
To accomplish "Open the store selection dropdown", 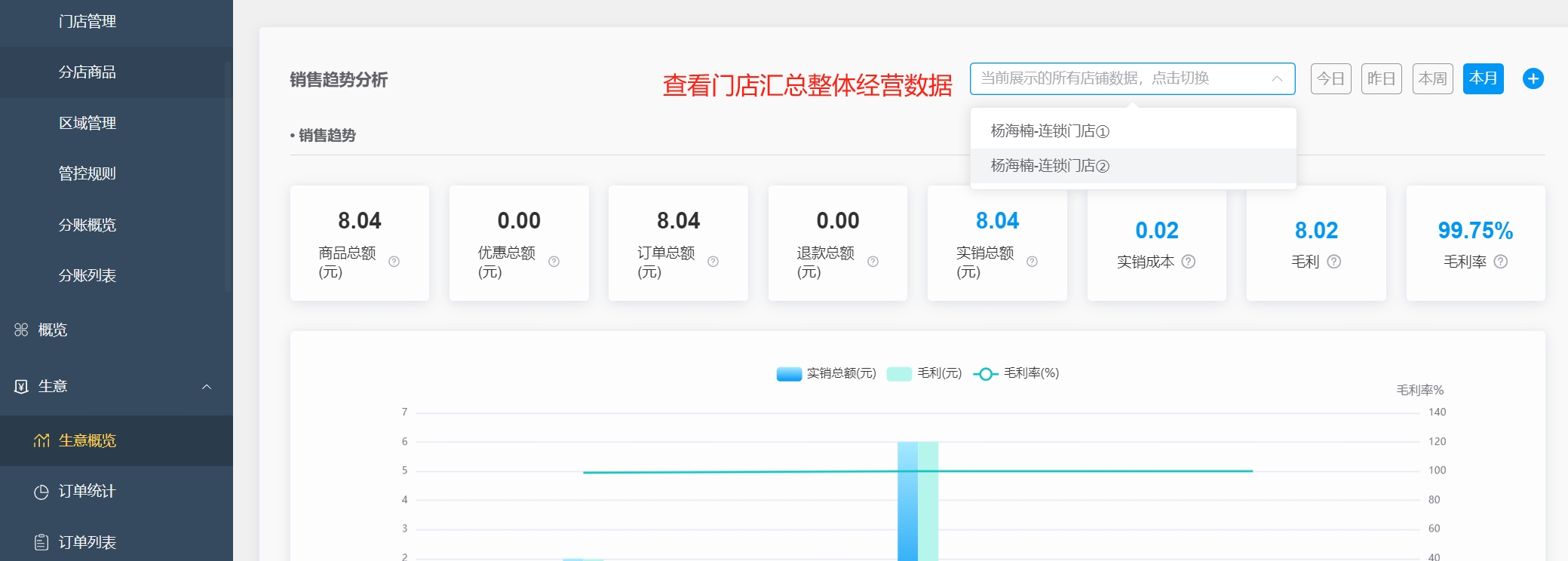I will 1131,78.
